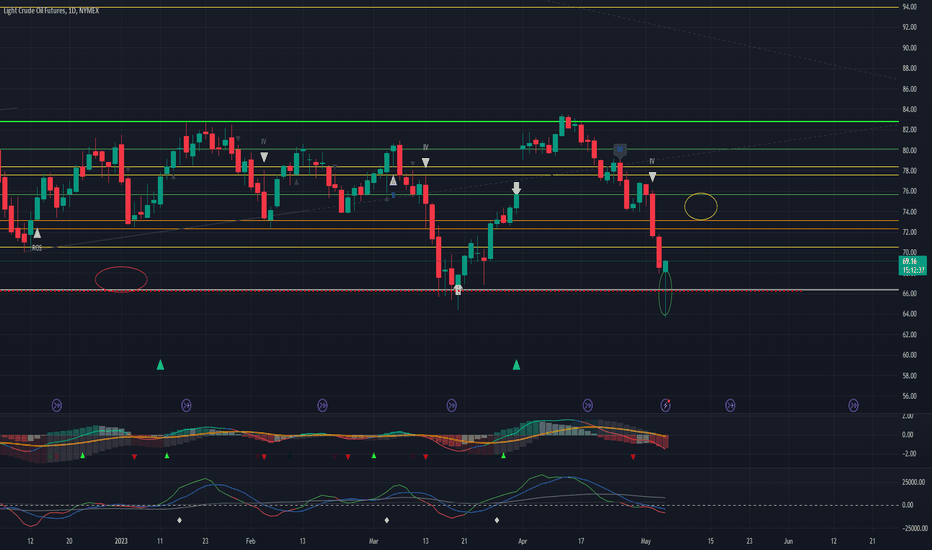Click green MACD signal triangle before April

[503, 456]
